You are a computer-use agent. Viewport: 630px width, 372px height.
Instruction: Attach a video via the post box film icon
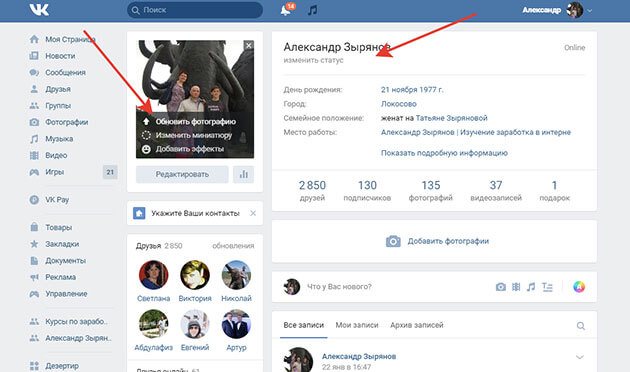[x=516, y=287]
